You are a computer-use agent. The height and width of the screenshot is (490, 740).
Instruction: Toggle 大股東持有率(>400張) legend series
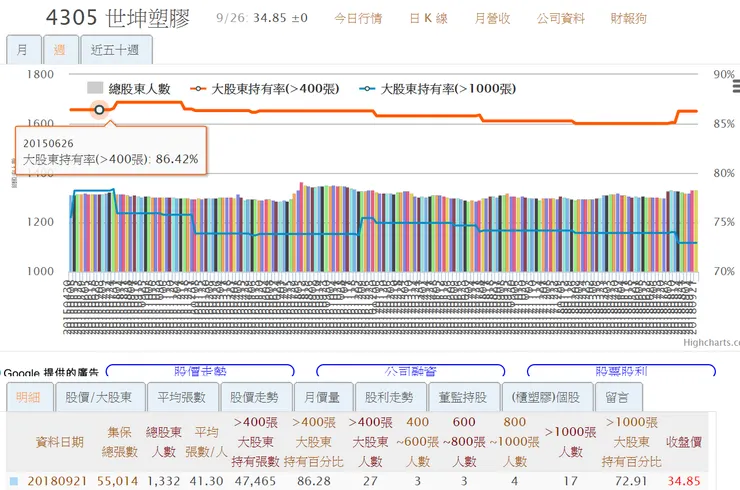coord(265,89)
